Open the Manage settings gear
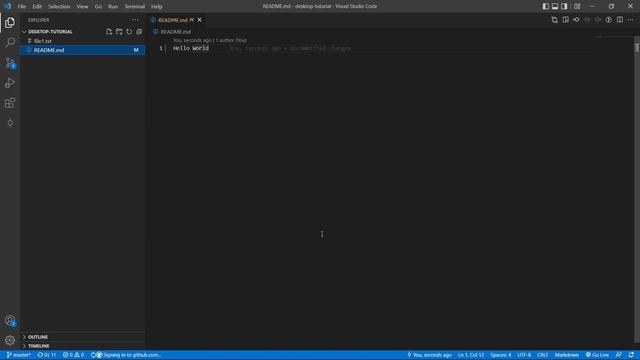Viewport: 640px width, 360px height. click(x=10, y=340)
